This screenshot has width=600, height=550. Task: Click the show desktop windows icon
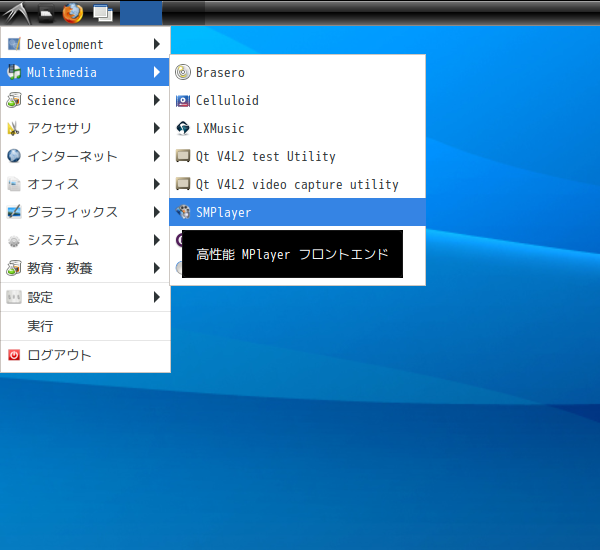pos(103,13)
